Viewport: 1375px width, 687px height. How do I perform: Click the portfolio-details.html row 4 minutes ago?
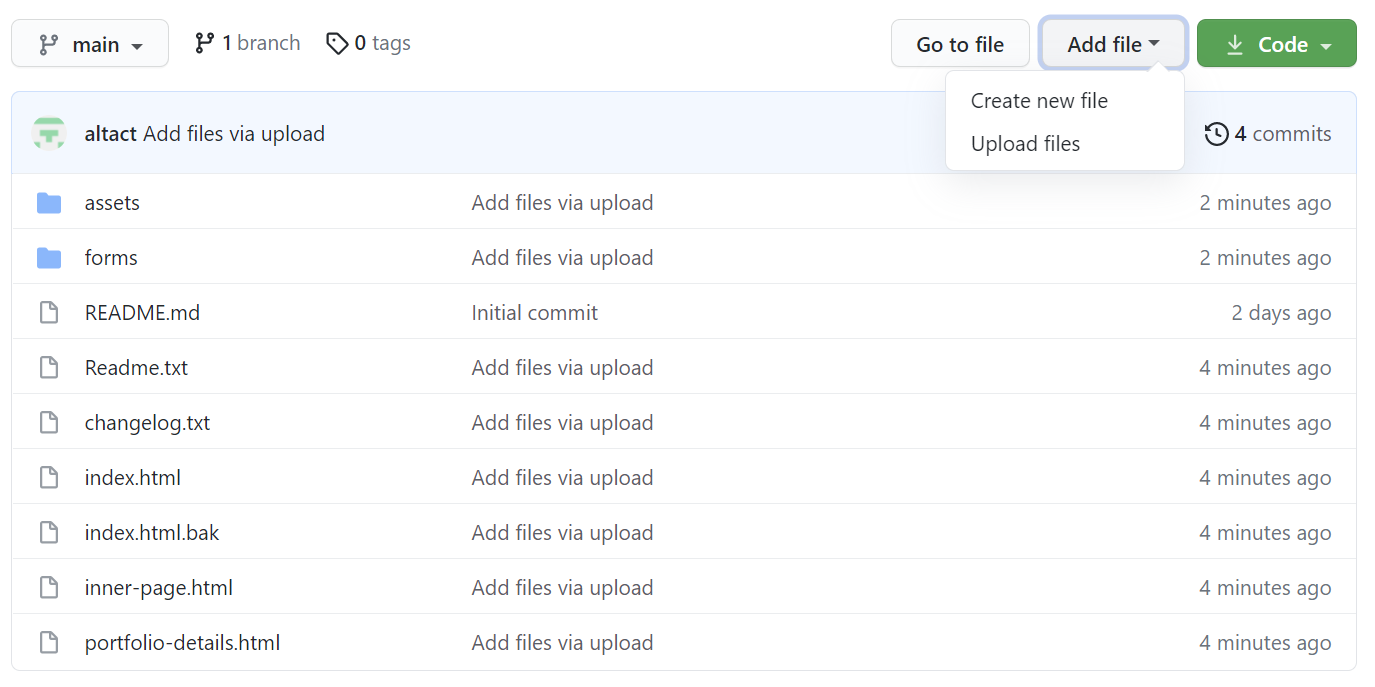(1265, 642)
